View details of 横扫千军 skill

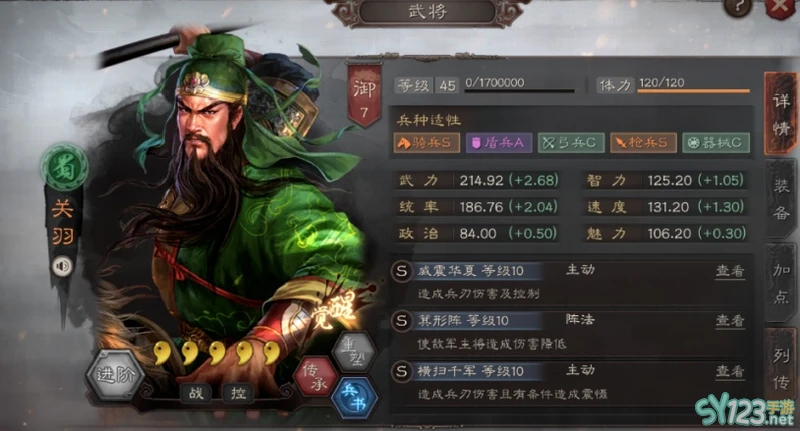pyautogui.click(x=730, y=371)
